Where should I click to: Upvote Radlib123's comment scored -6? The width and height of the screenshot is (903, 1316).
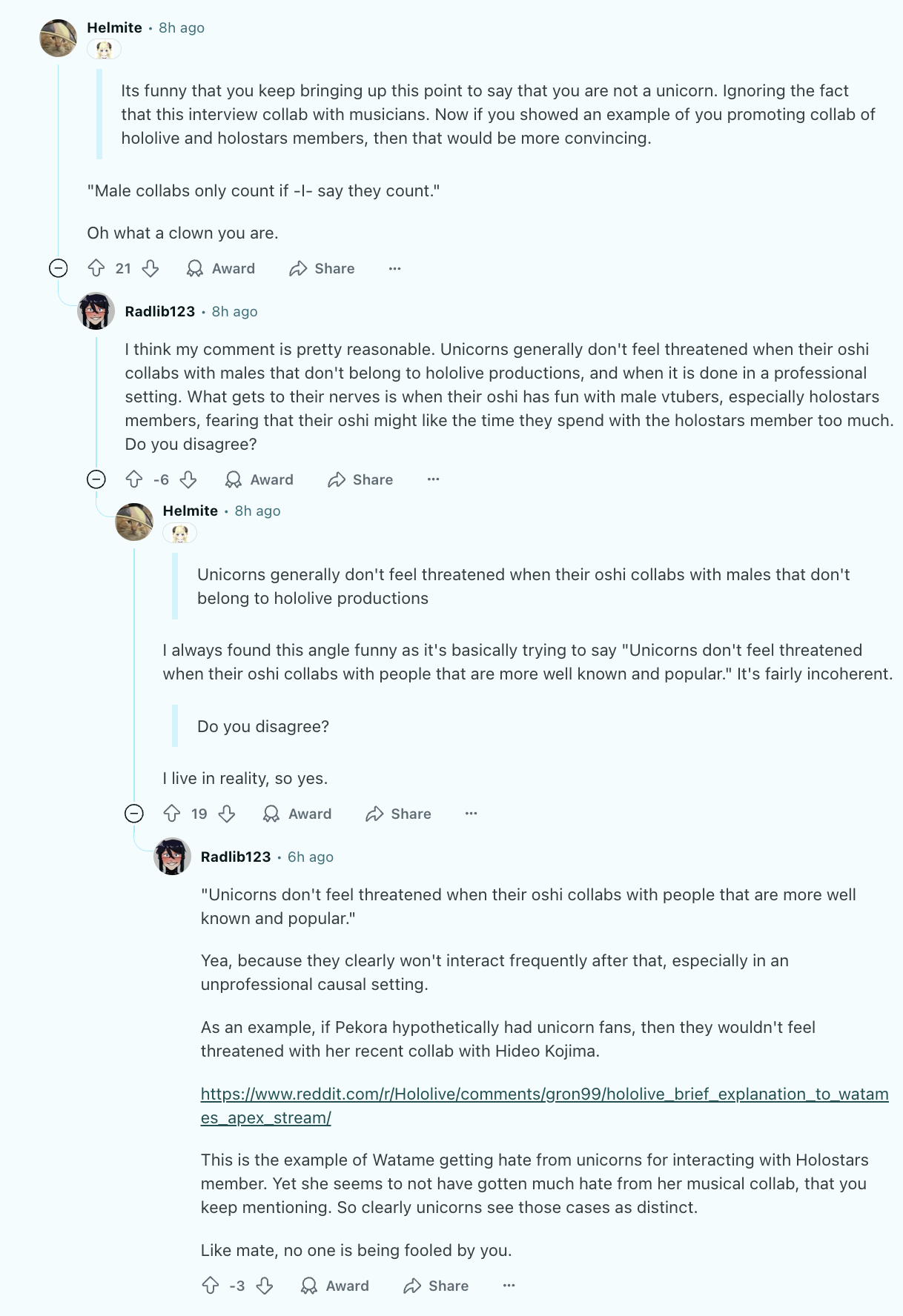click(x=134, y=479)
